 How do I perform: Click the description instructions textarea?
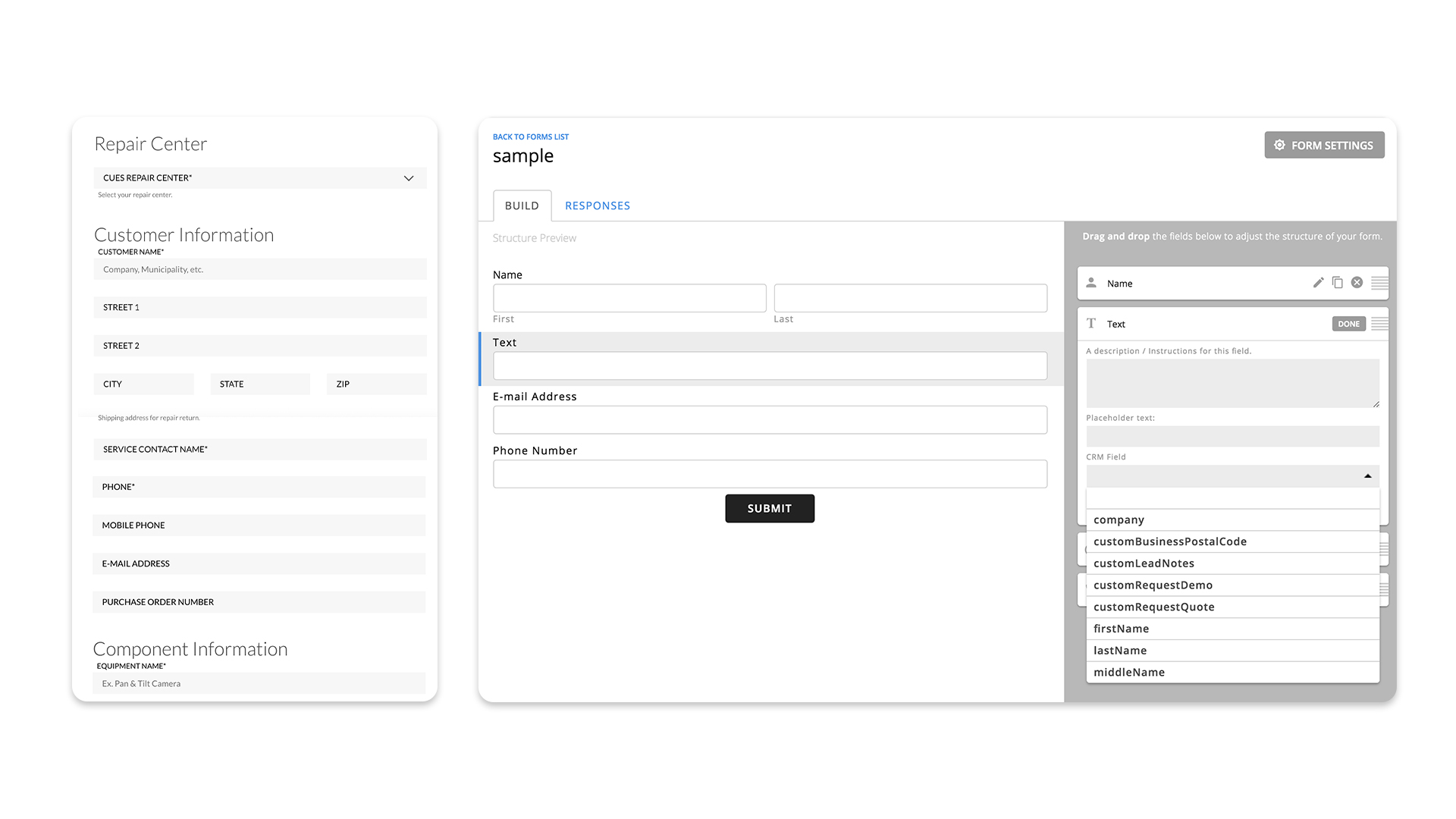(x=1233, y=383)
